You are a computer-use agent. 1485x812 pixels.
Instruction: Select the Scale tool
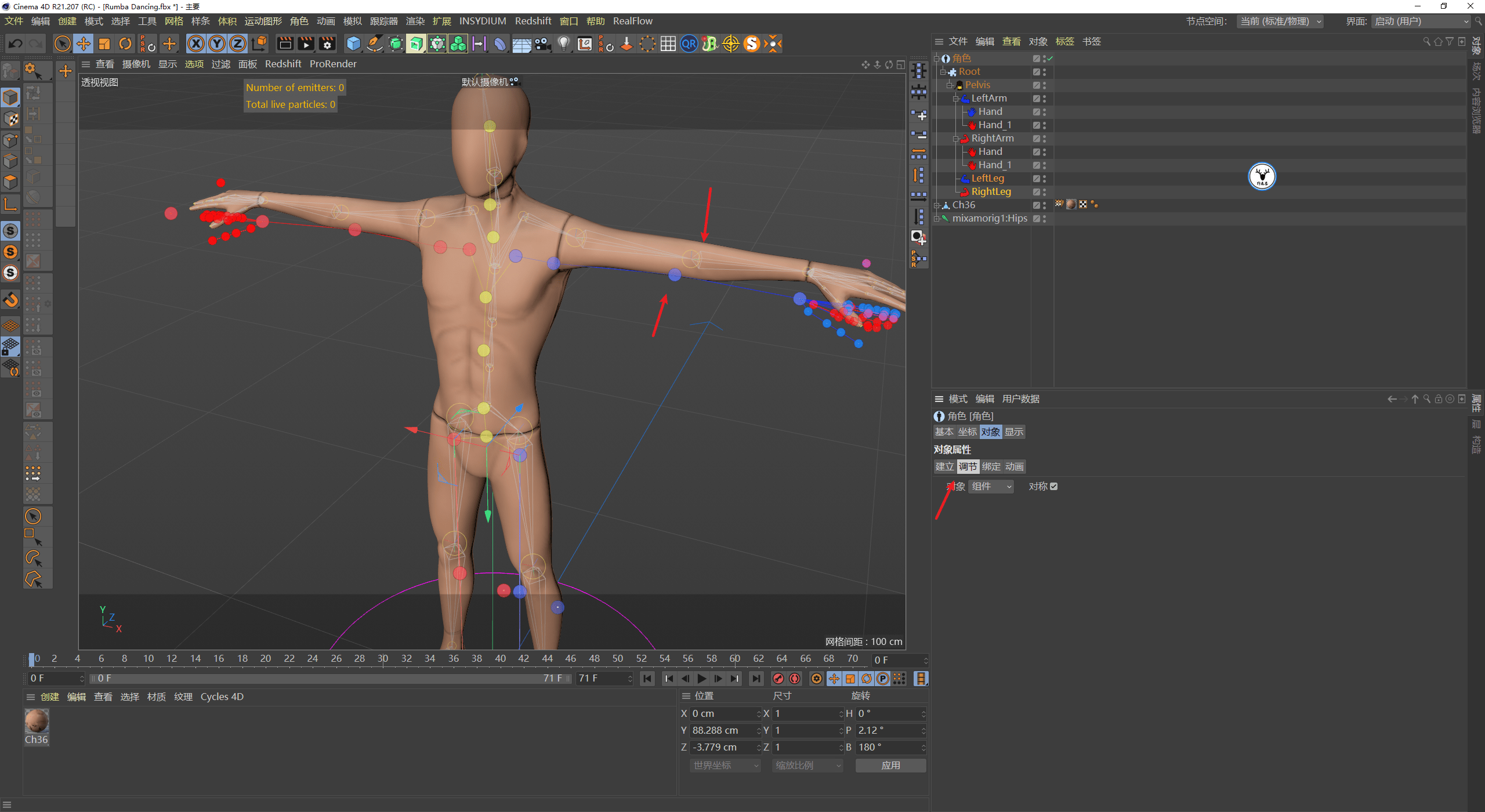click(x=104, y=43)
